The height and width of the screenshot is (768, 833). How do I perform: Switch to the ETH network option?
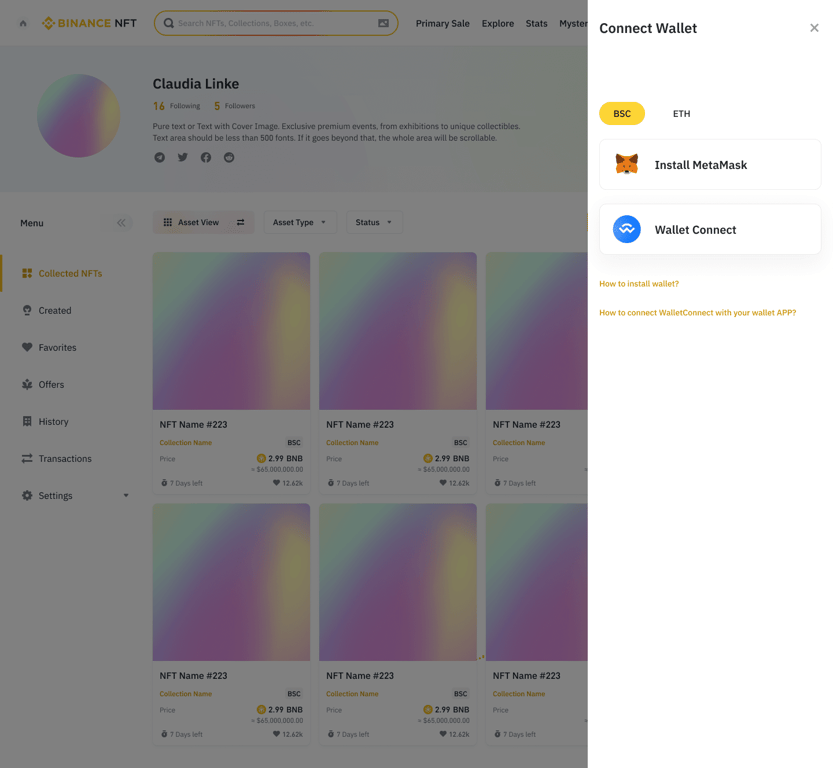(x=681, y=113)
